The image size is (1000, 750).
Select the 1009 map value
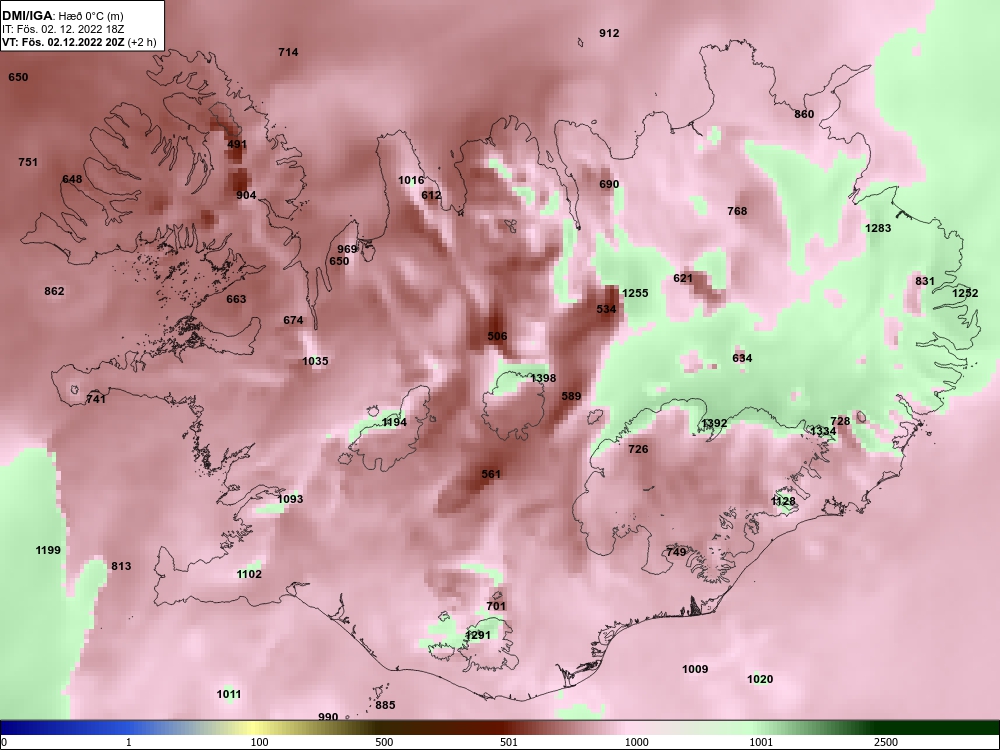(x=695, y=670)
